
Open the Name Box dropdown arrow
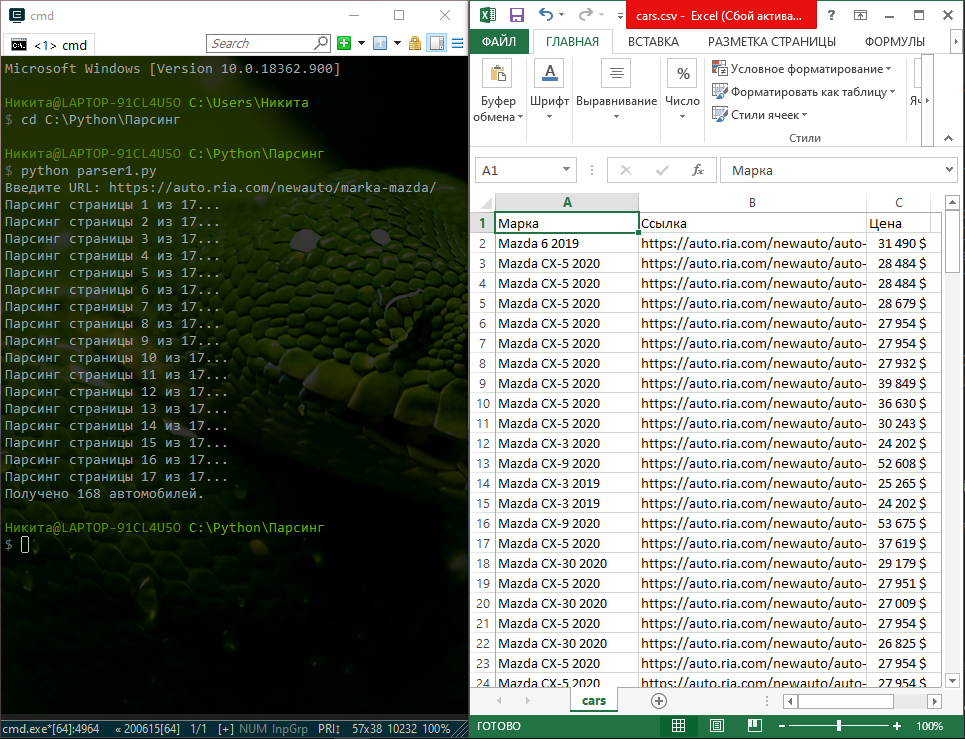566,170
